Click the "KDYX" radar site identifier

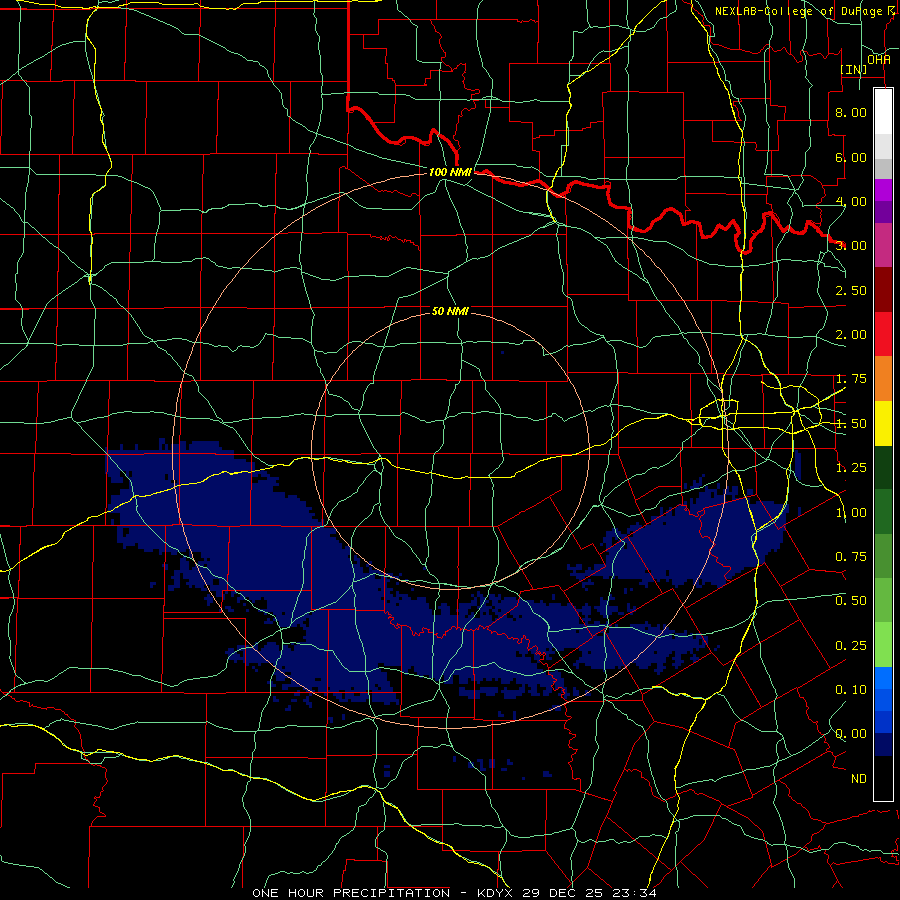click(x=495, y=893)
